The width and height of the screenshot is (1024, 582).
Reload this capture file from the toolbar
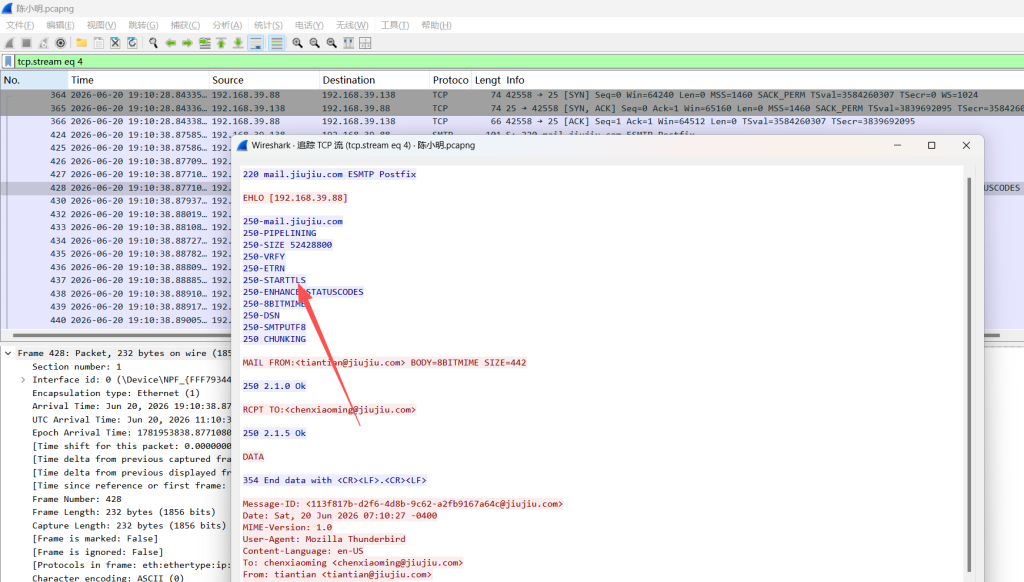pyautogui.click(x=132, y=43)
